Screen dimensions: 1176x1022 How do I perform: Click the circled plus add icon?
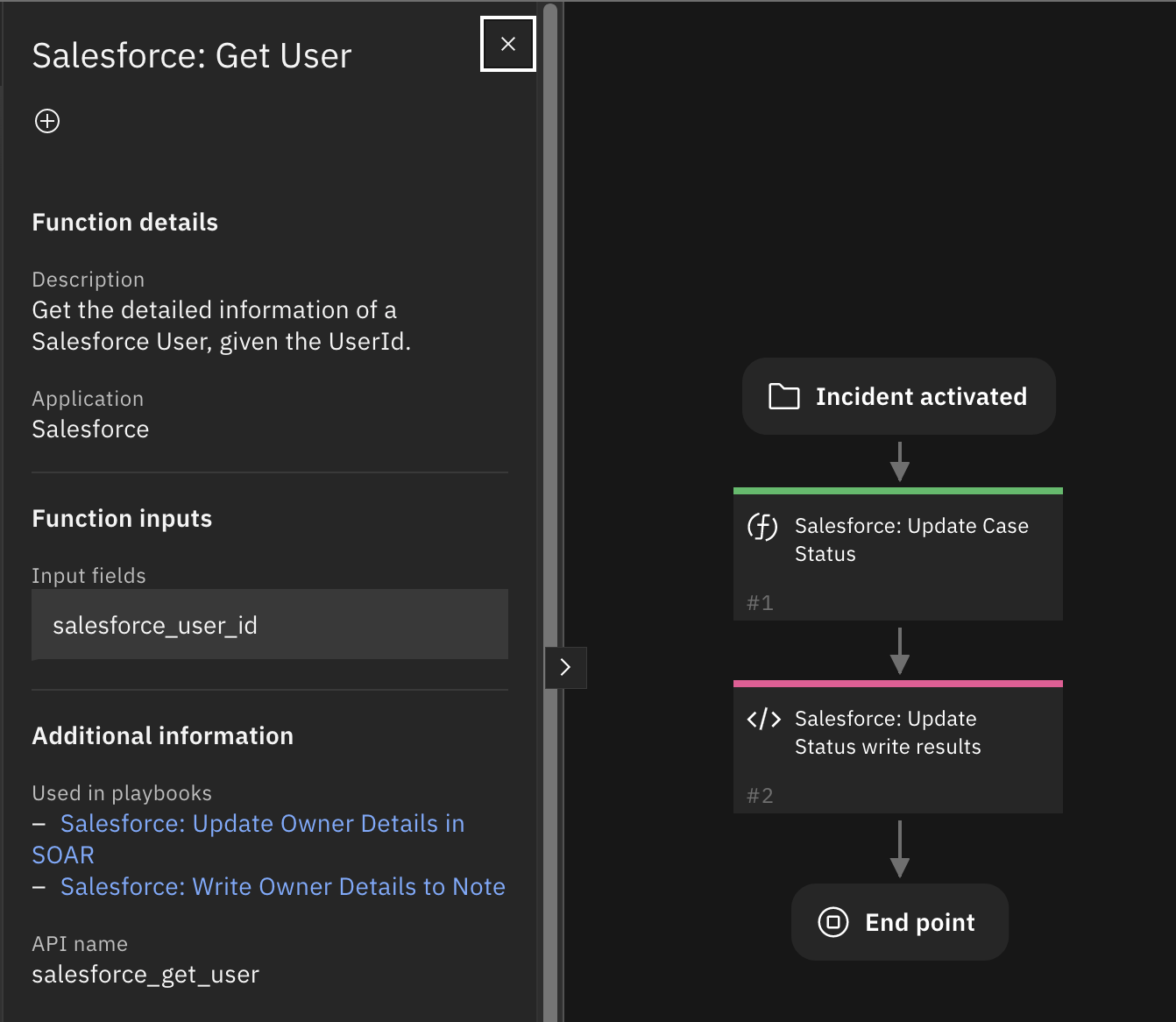click(47, 121)
